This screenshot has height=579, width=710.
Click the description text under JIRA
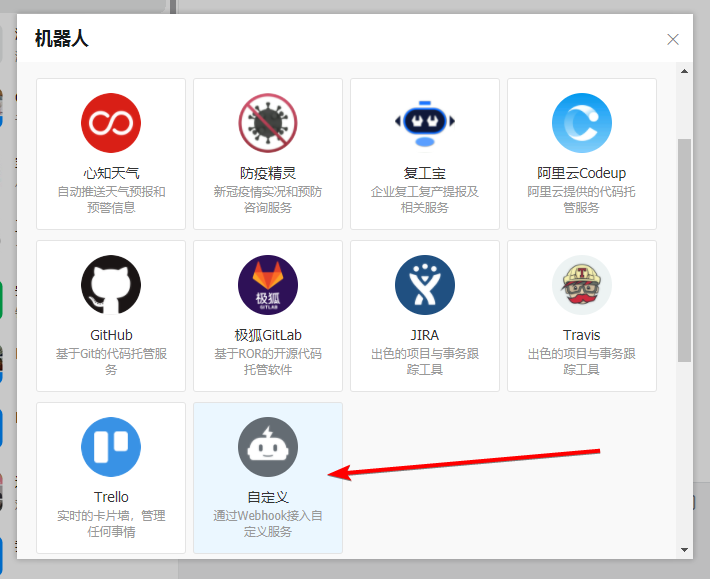click(425, 362)
